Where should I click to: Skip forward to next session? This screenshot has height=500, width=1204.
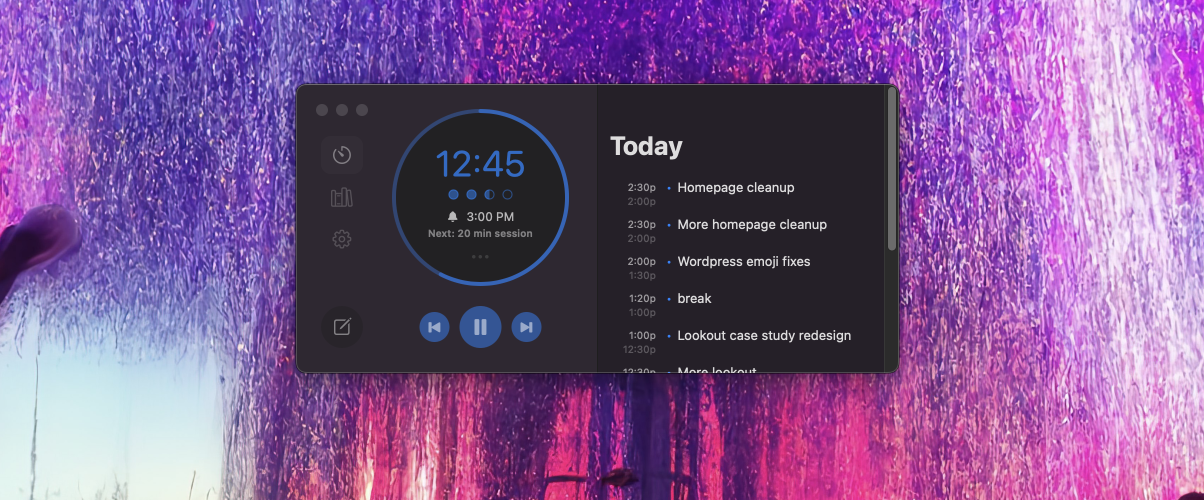[x=526, y=327]
